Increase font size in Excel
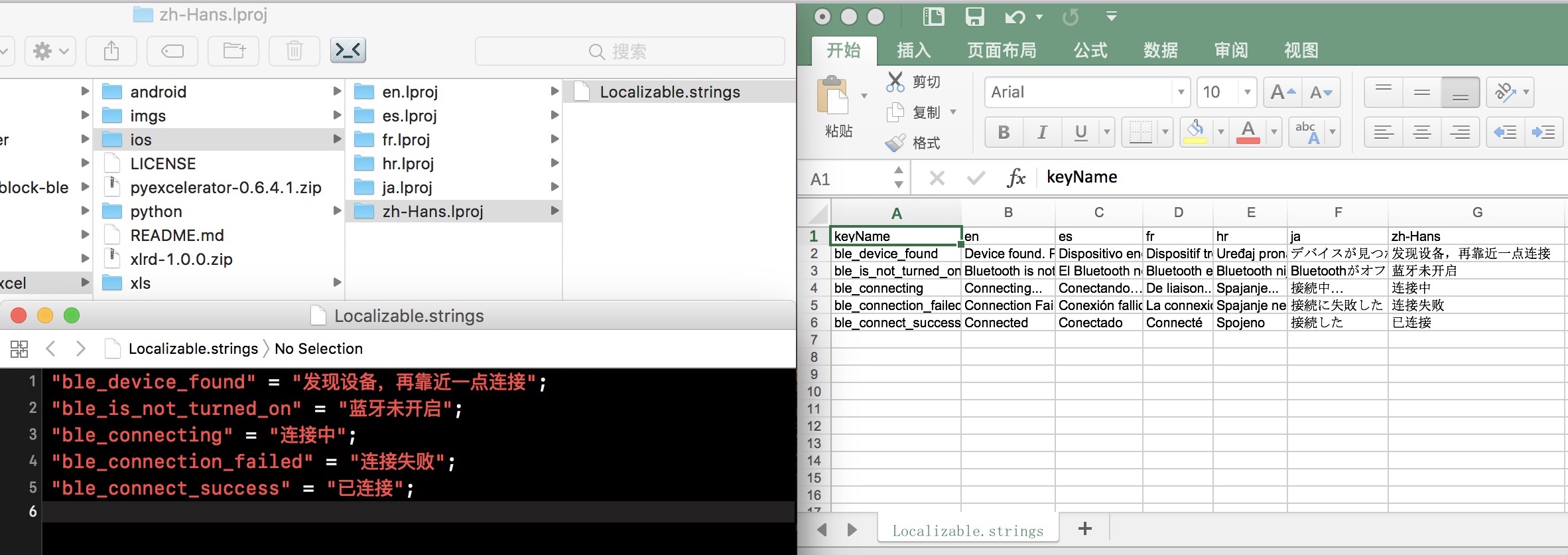1568x555 pixels. 1283,92
